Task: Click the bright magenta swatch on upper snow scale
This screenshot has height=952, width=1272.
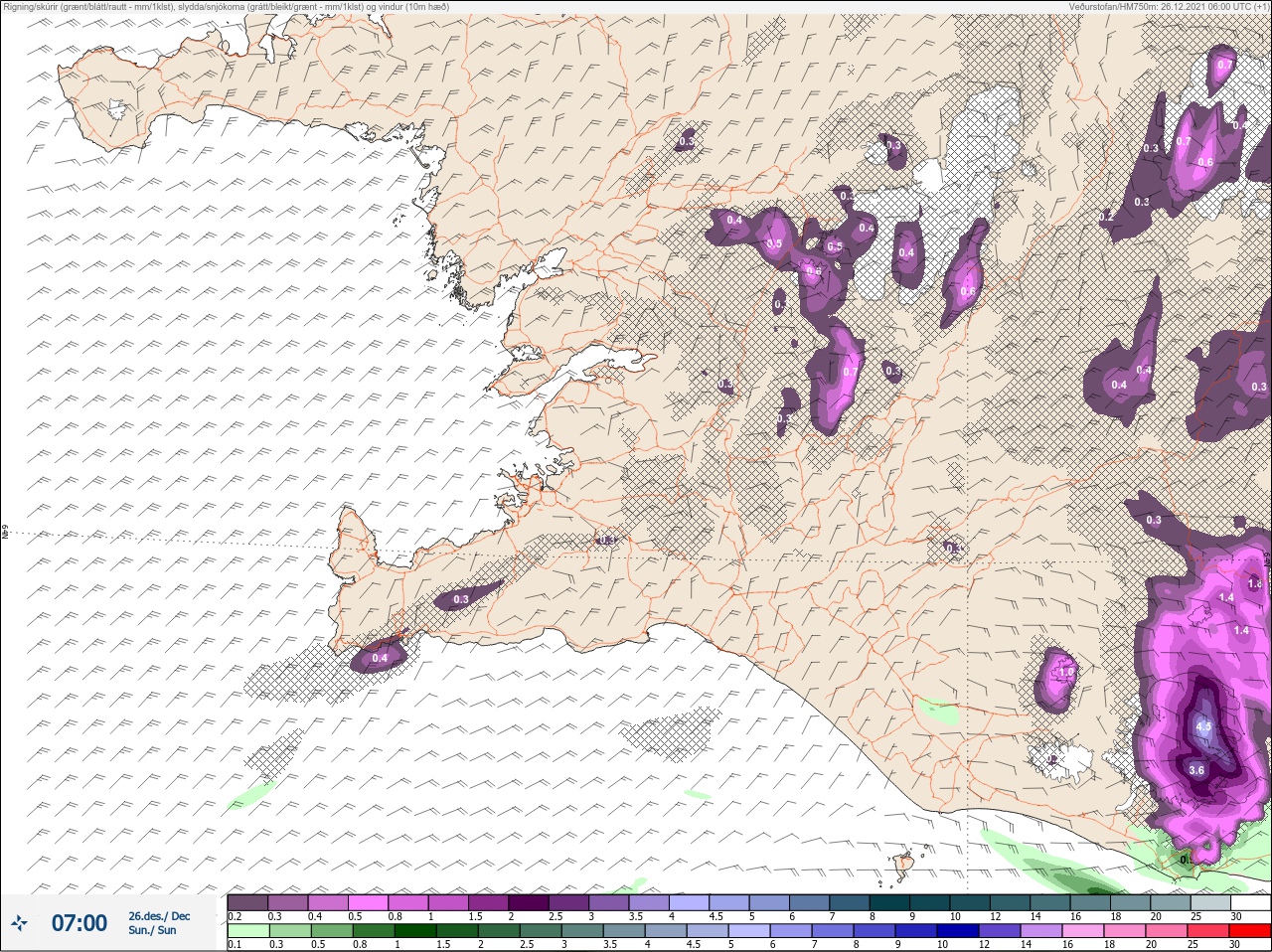Action: tap(368, 901)
